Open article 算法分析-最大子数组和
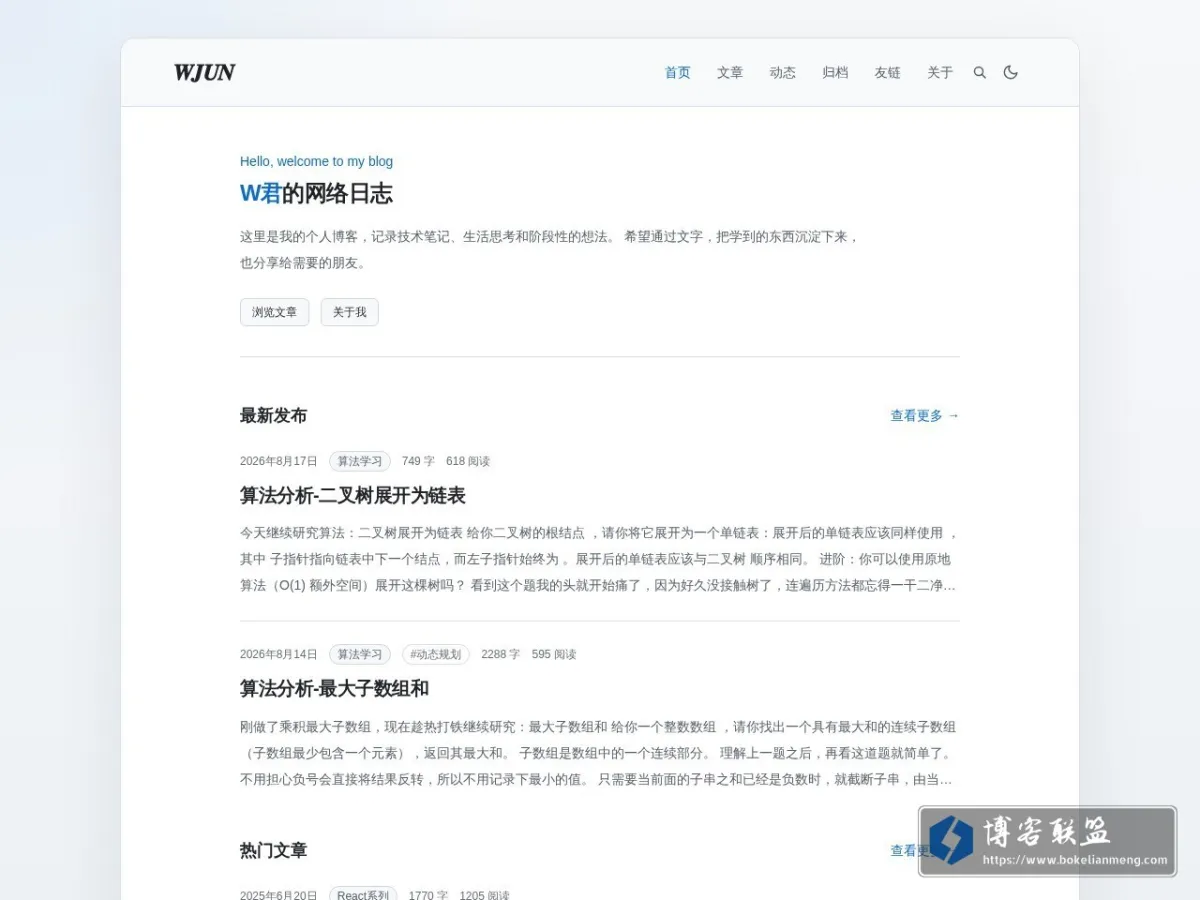 [x=334, y=688]
